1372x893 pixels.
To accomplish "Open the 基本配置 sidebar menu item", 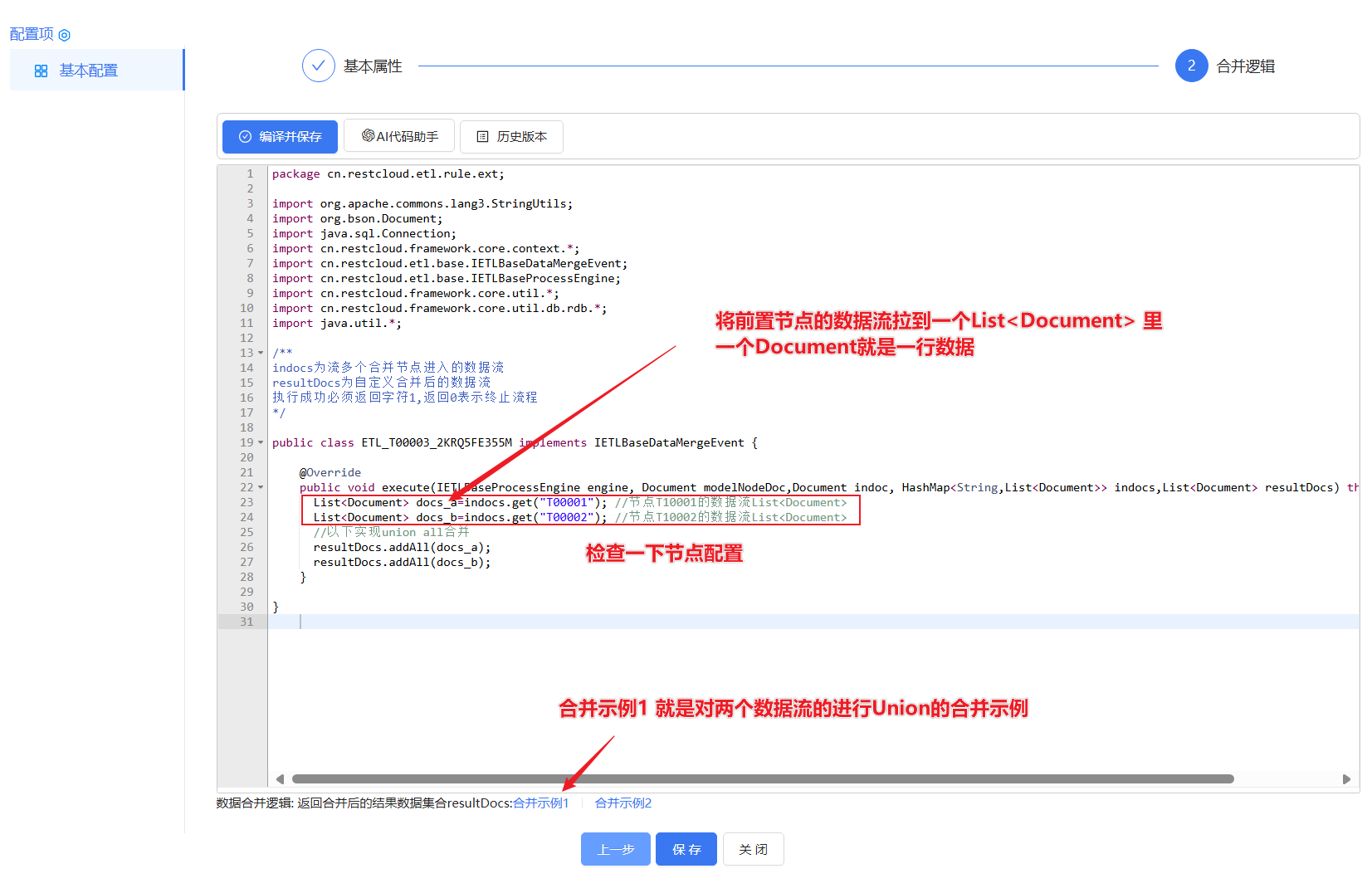I will click(97, 71).
